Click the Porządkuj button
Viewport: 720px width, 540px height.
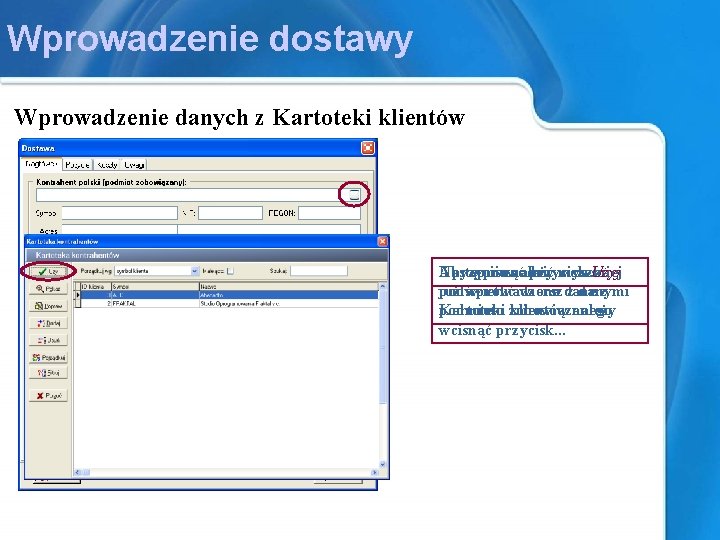pyautogui.click(x=48, y=357)
